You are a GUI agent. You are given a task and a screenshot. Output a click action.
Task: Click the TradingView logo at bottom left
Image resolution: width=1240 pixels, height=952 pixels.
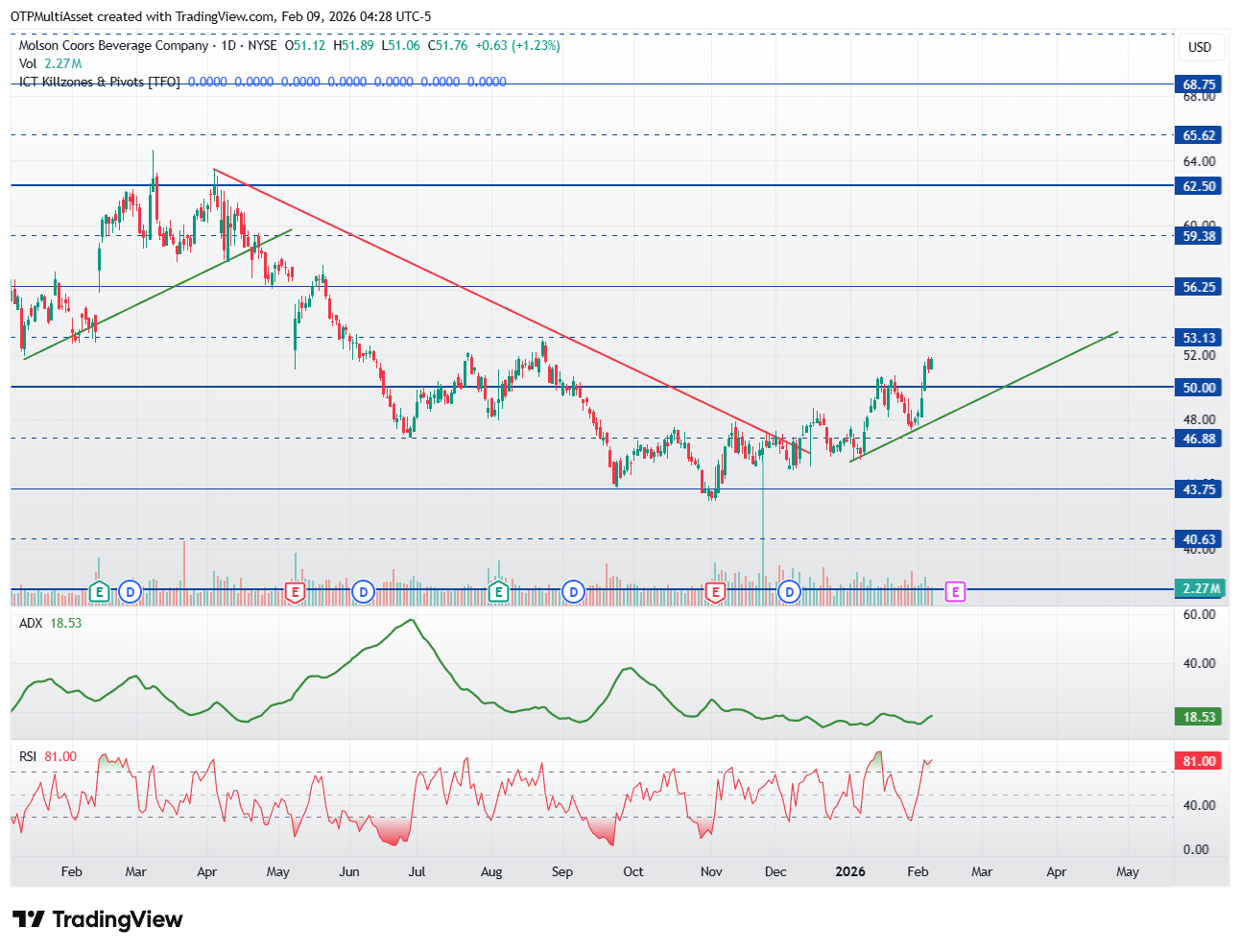(x=97, y=919)
